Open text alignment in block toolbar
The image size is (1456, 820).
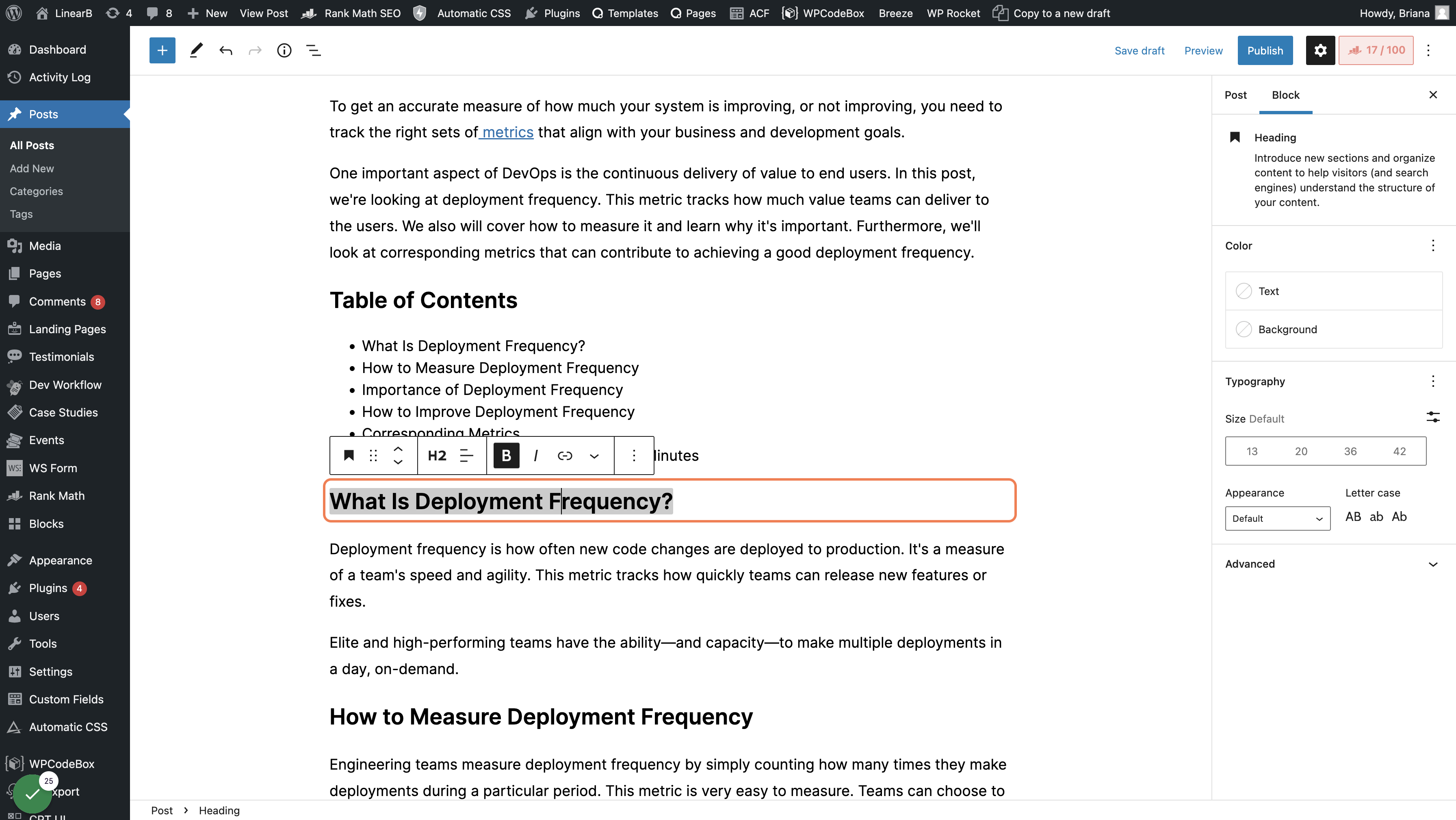coord(466,455)
